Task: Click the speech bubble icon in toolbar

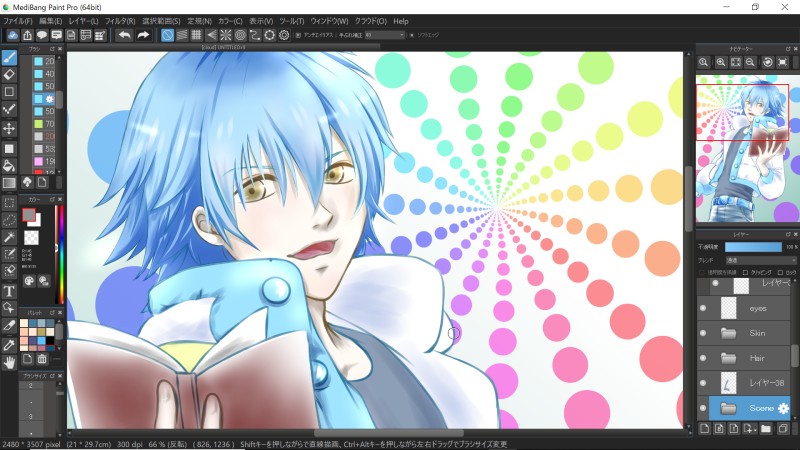Action: (42, 35)
